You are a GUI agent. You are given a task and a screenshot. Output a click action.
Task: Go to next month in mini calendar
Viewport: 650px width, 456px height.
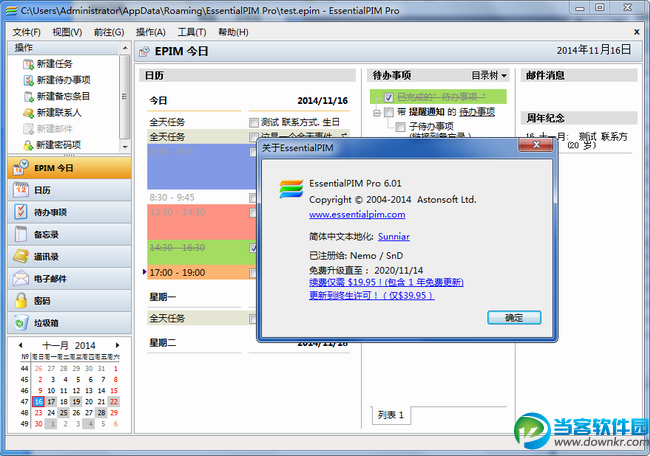(117, 345)
